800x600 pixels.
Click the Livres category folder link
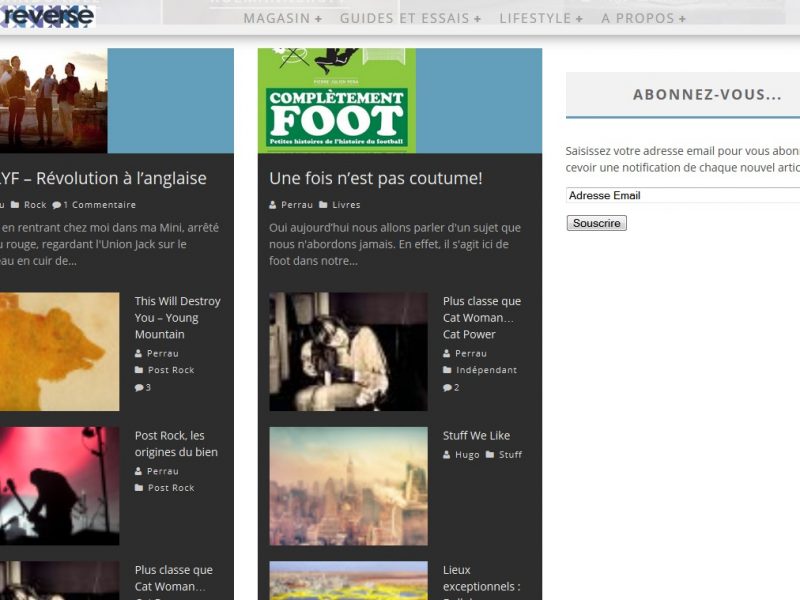(346, 205)
